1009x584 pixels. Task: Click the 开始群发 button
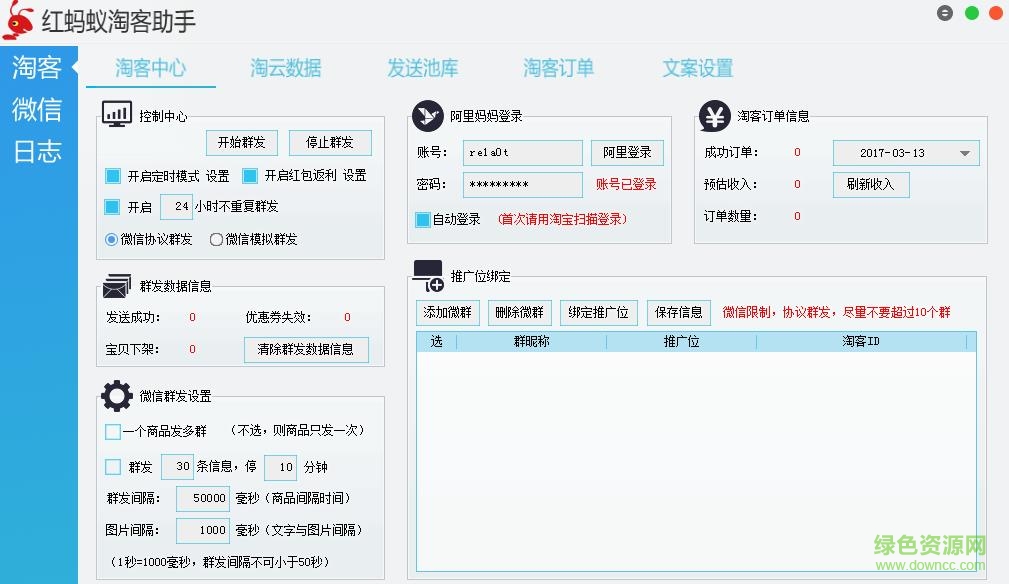[241, 142]
